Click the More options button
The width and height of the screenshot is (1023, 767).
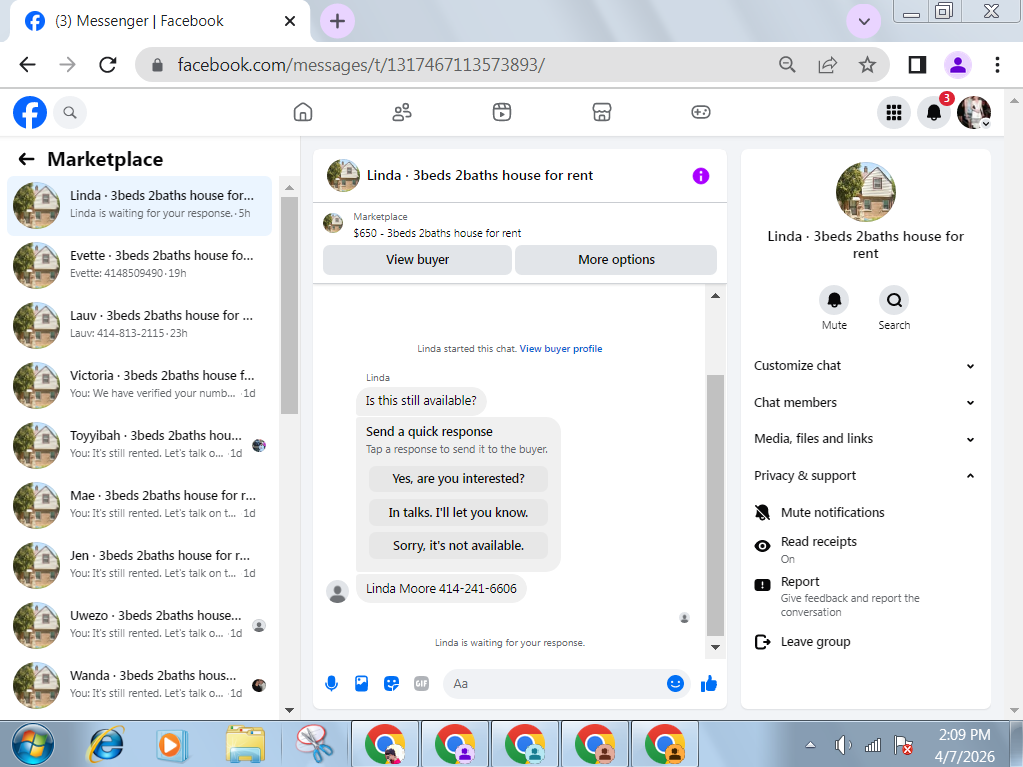pos(616,260)
